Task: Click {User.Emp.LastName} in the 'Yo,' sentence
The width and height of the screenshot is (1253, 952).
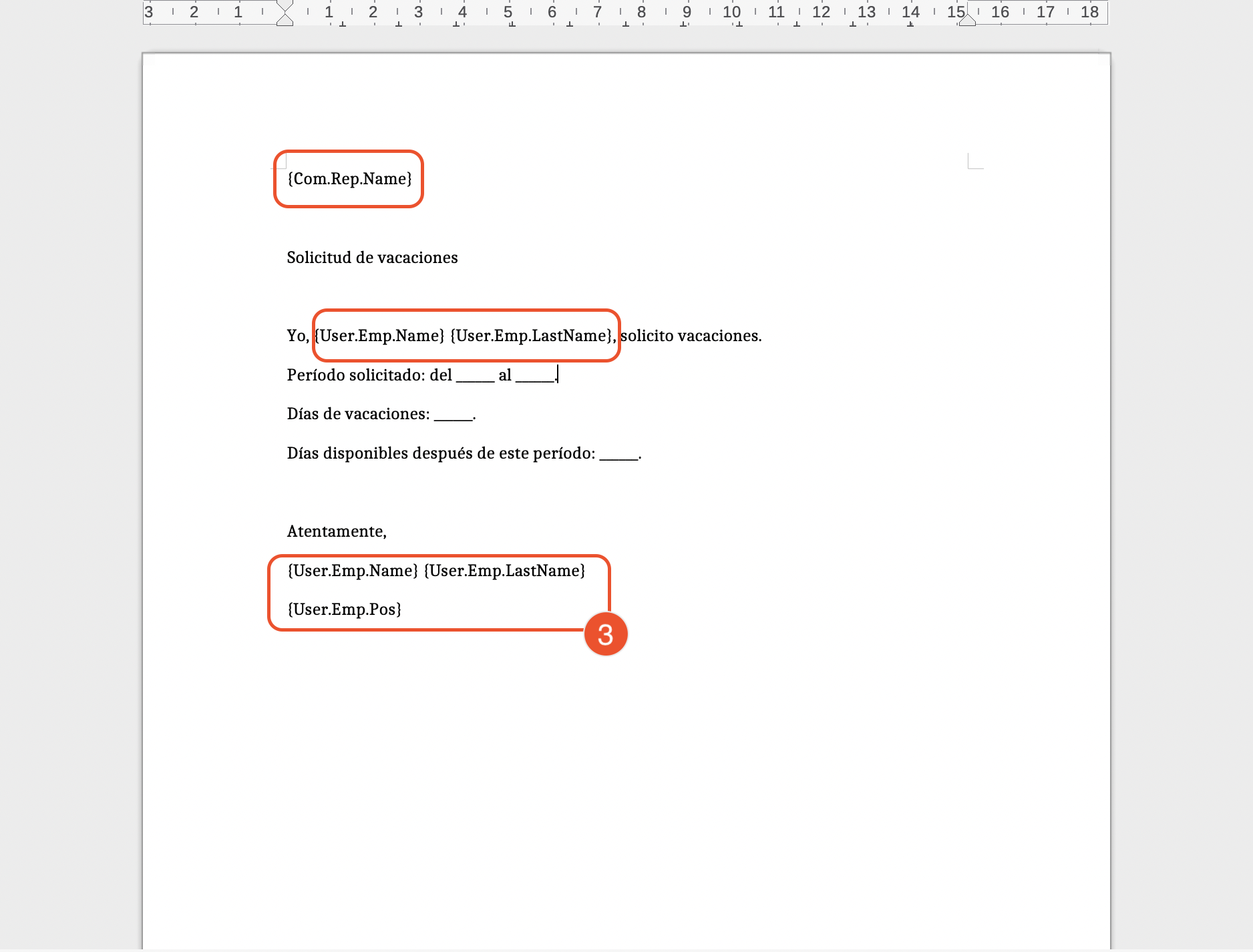Action: pyautogui.click(x=531, y=336)
